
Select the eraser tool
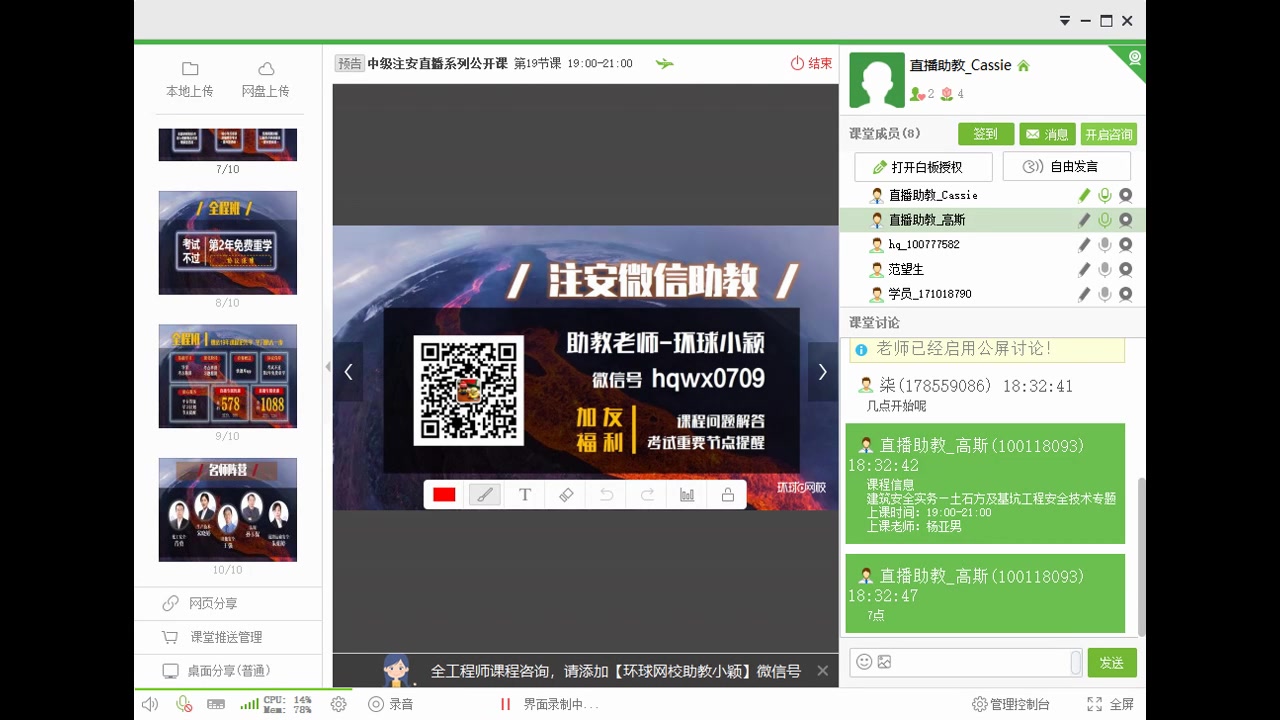(x=566, y=495)
